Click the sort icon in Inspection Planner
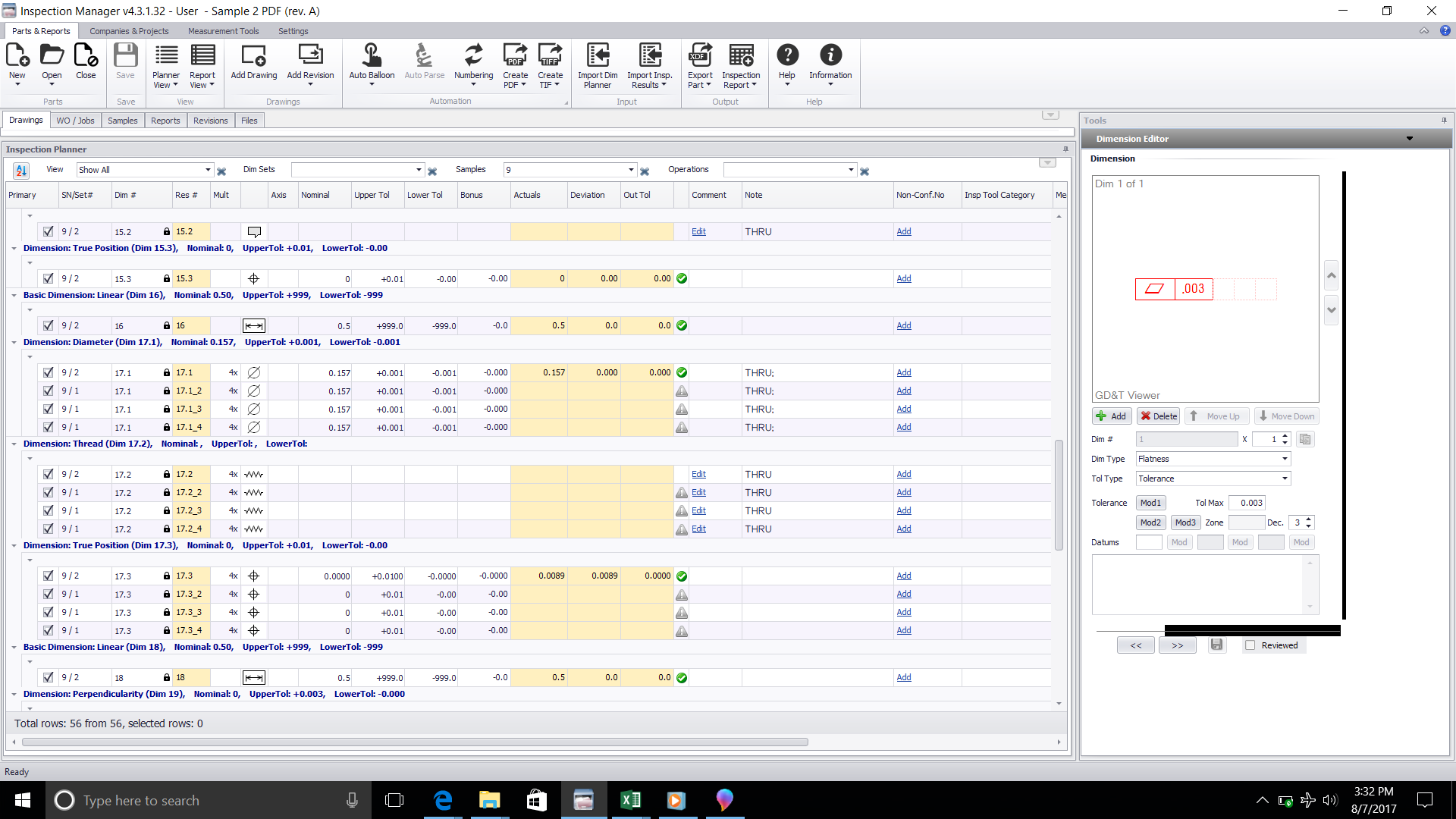Screen dimensions: 1456x819 [x=21, y=171]
